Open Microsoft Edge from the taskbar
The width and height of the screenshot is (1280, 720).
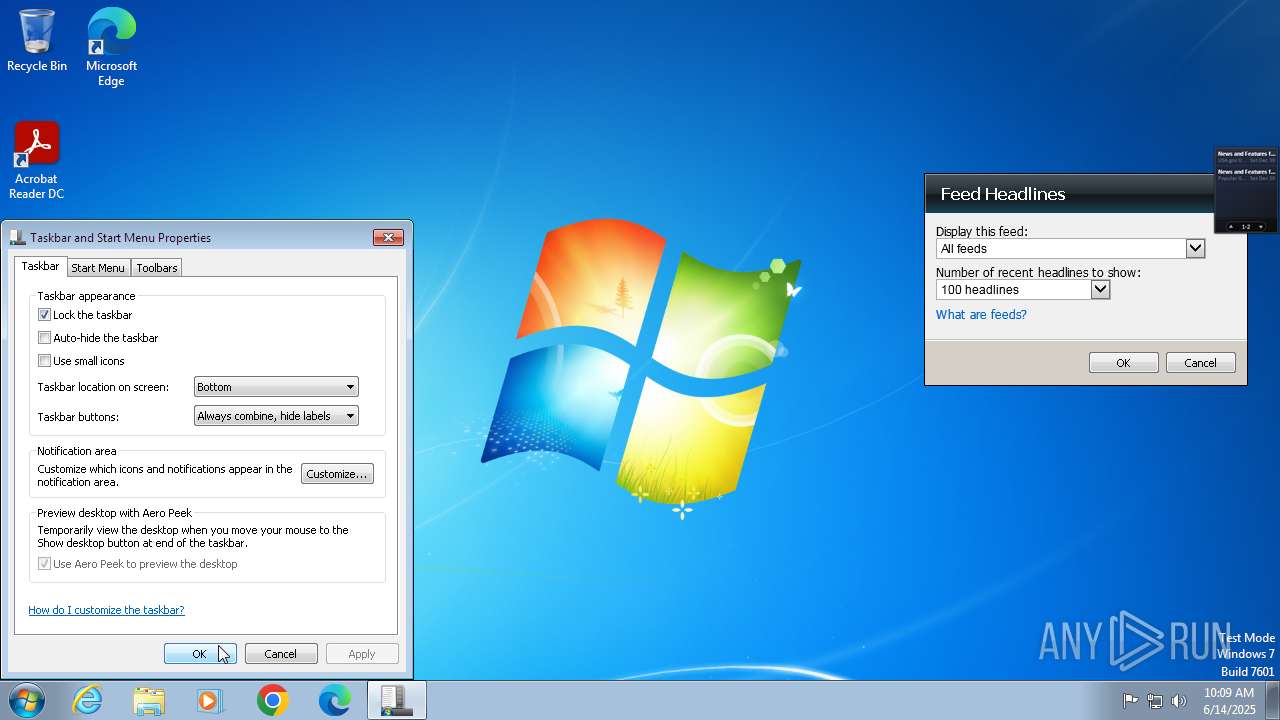pos(334,700)
